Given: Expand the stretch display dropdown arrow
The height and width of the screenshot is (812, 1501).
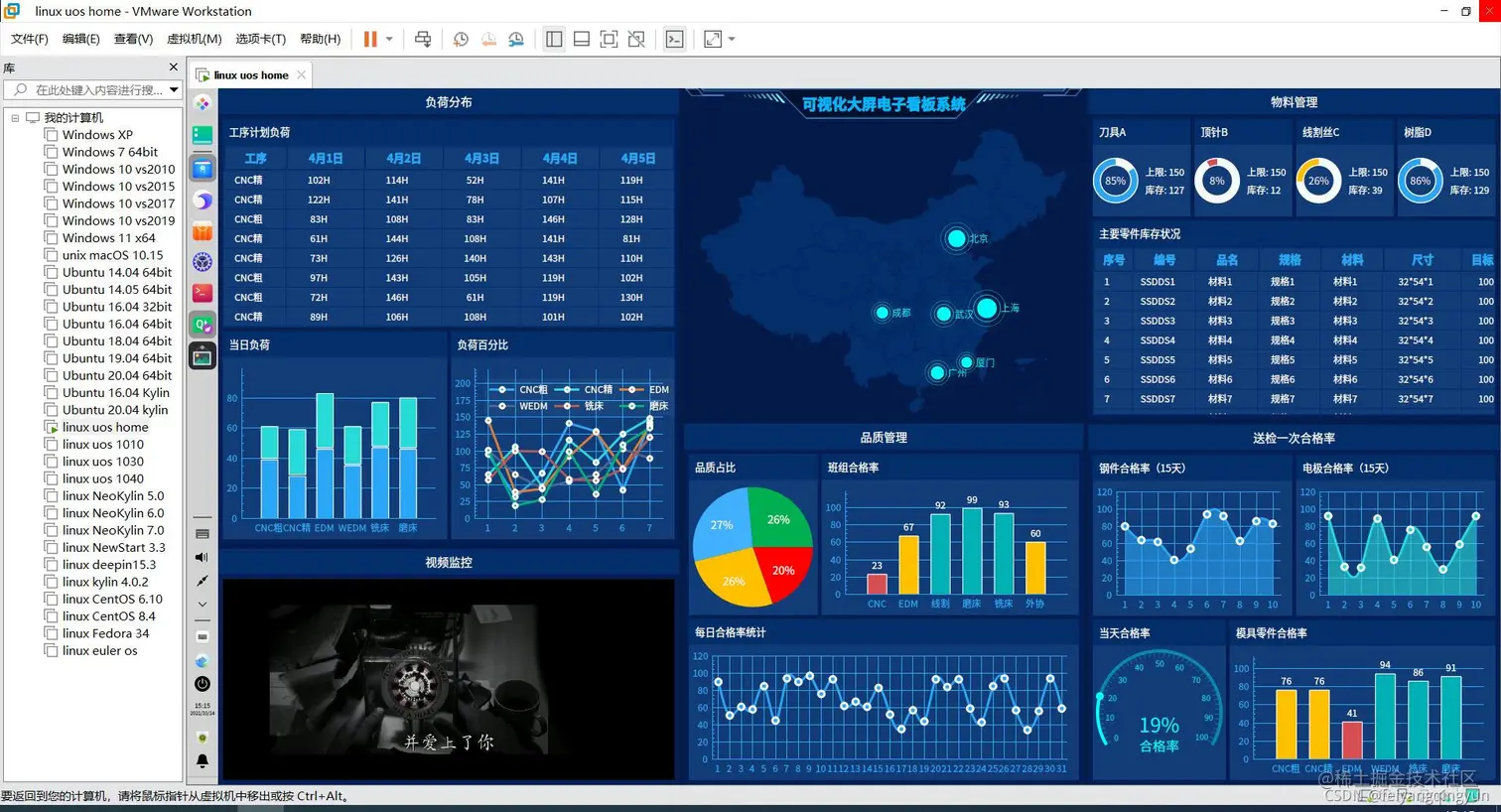Looking at the screenshot, I should 732,39.
